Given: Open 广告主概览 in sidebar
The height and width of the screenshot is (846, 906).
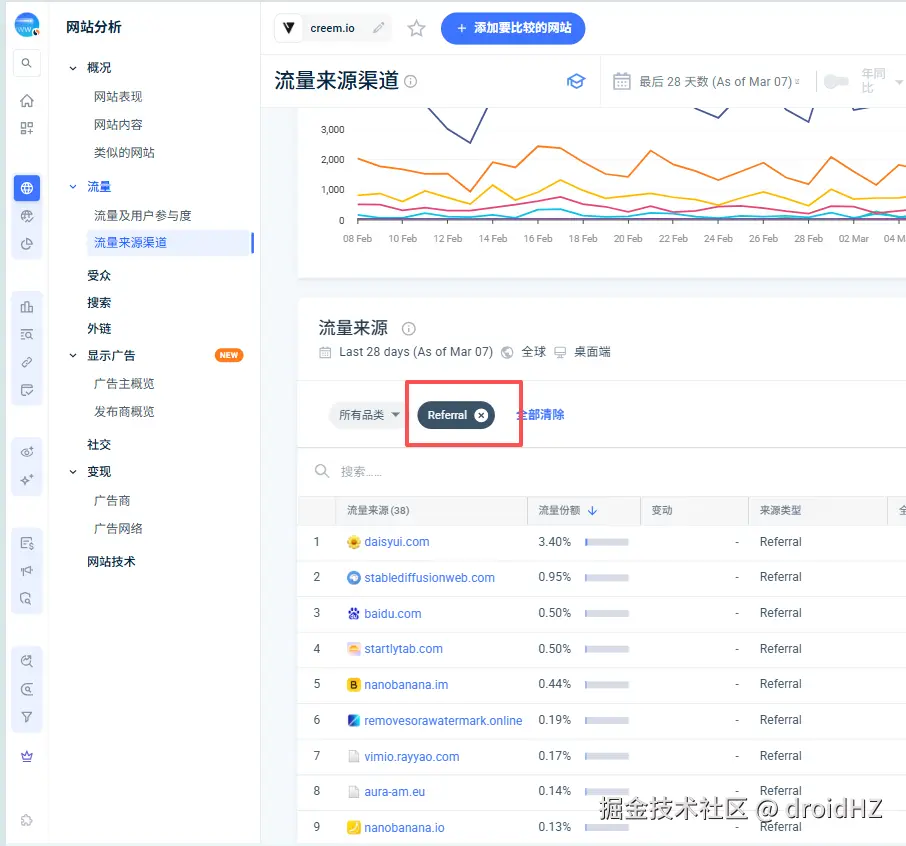Looking at the screenshot, I should point(124,384).
